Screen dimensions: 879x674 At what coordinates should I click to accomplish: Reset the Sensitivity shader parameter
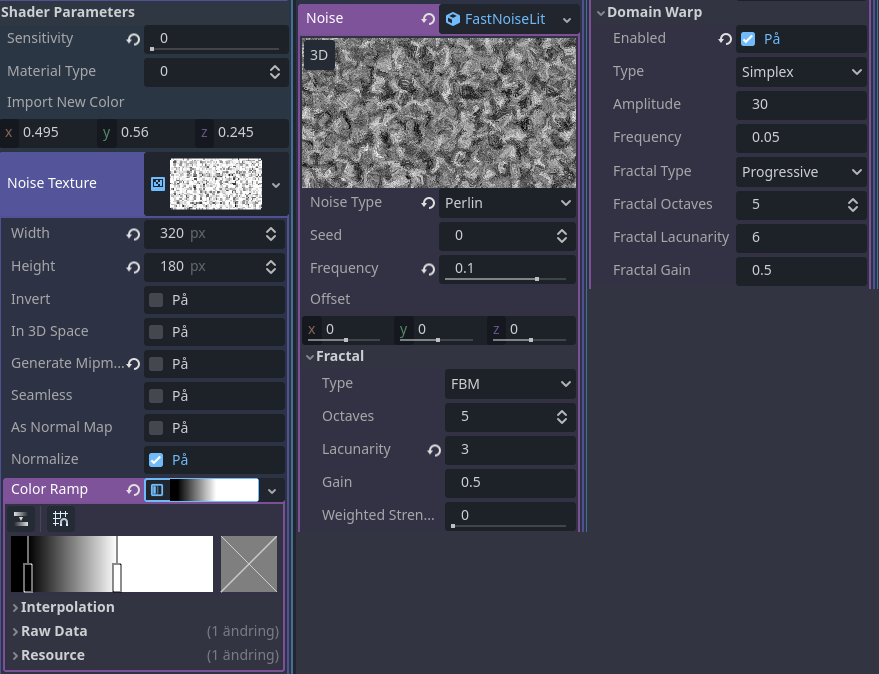(x=133, y=39)
